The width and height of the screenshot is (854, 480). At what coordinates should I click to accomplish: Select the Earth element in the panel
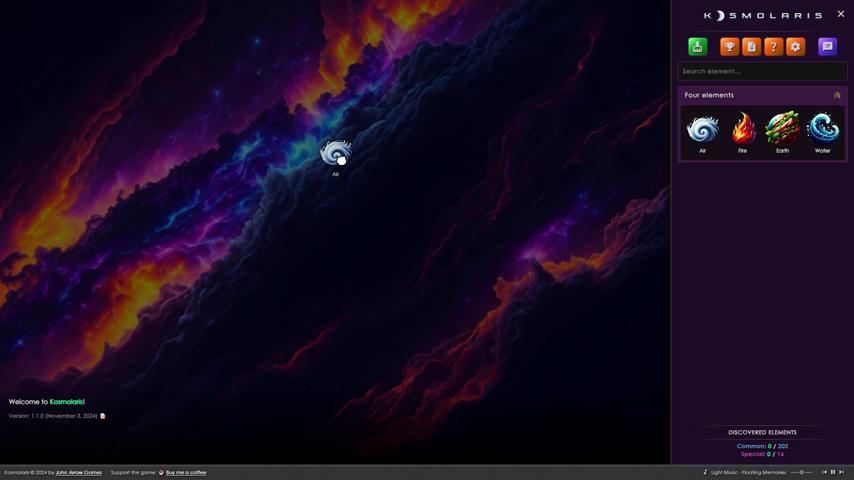pos(782,130)
